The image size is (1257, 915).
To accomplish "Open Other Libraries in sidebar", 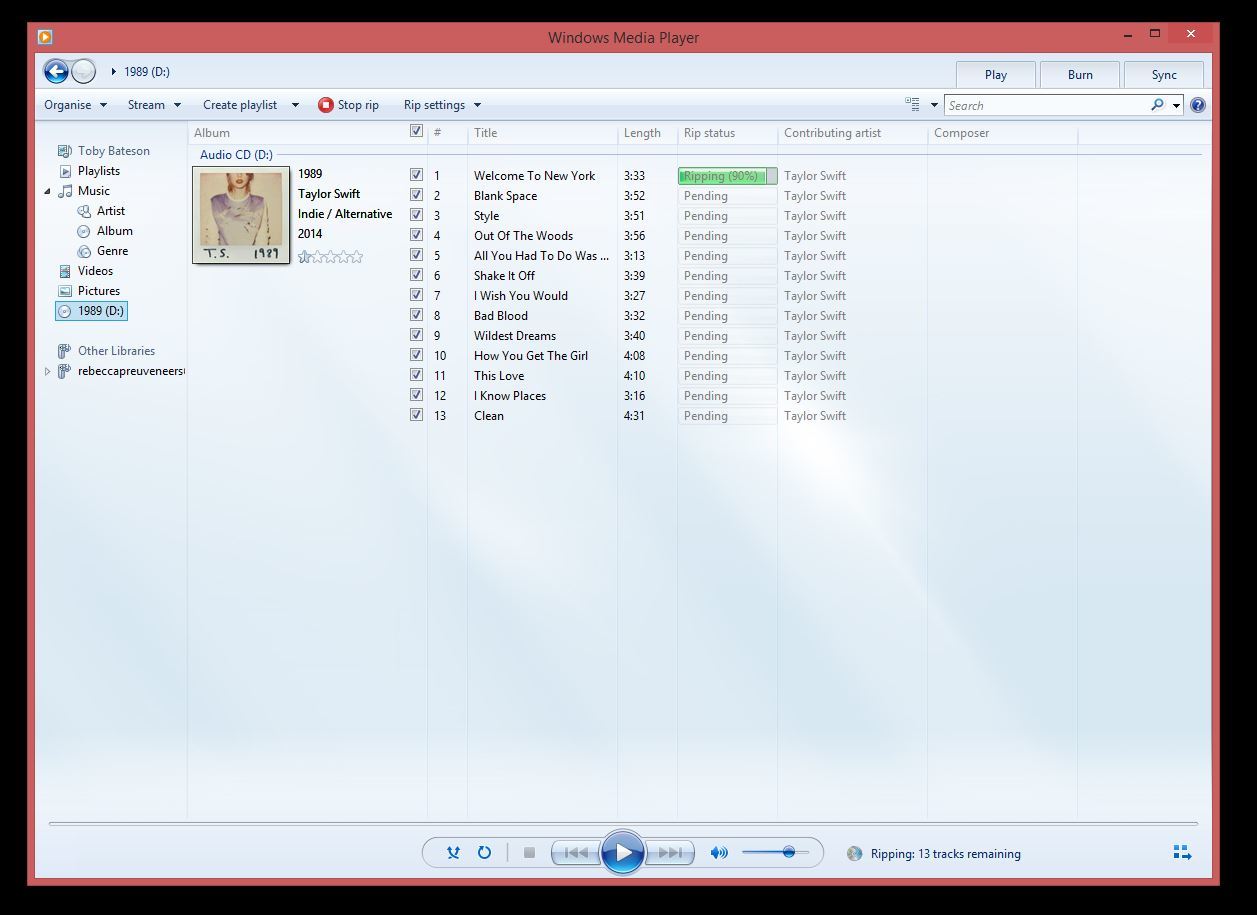I will (x=116, y=351).
